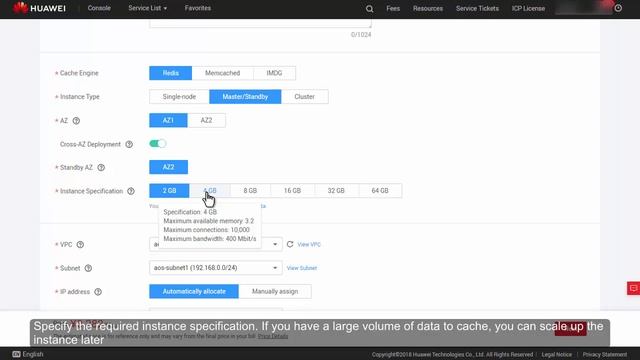Select AZ2 as Standby AZ

[169, 167]
